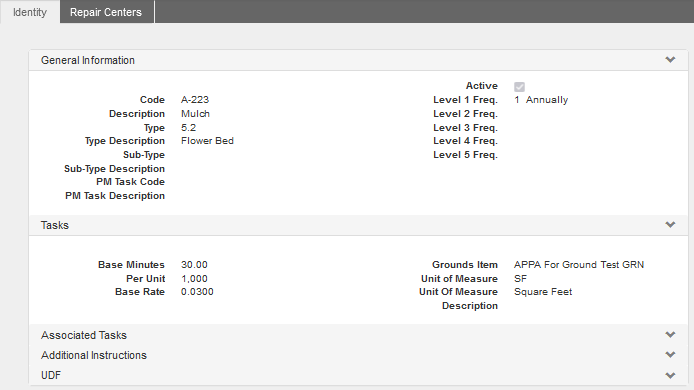Click the General Information header title
694x390 pixels.
point(88,60)
